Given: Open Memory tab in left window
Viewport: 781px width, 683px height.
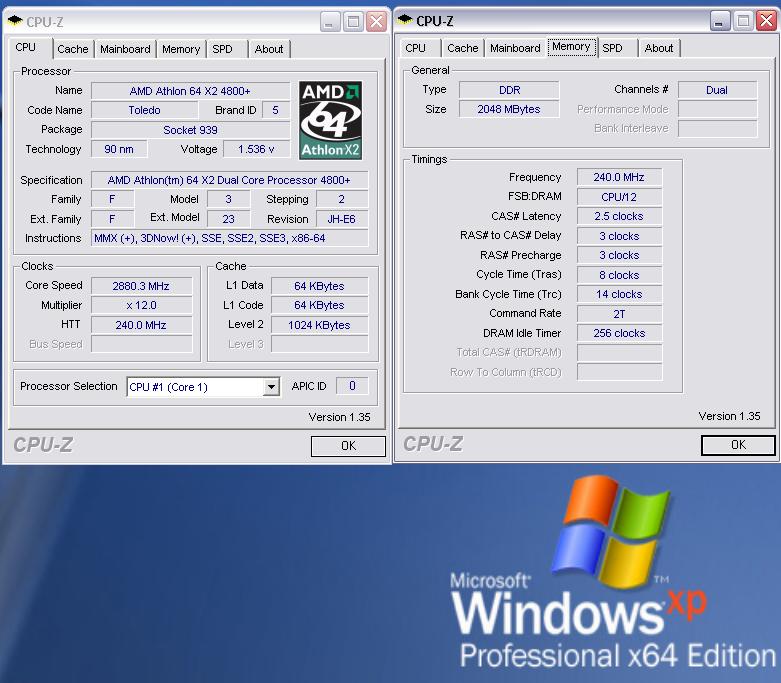Looking at the screenshot, I should point(181,49).
